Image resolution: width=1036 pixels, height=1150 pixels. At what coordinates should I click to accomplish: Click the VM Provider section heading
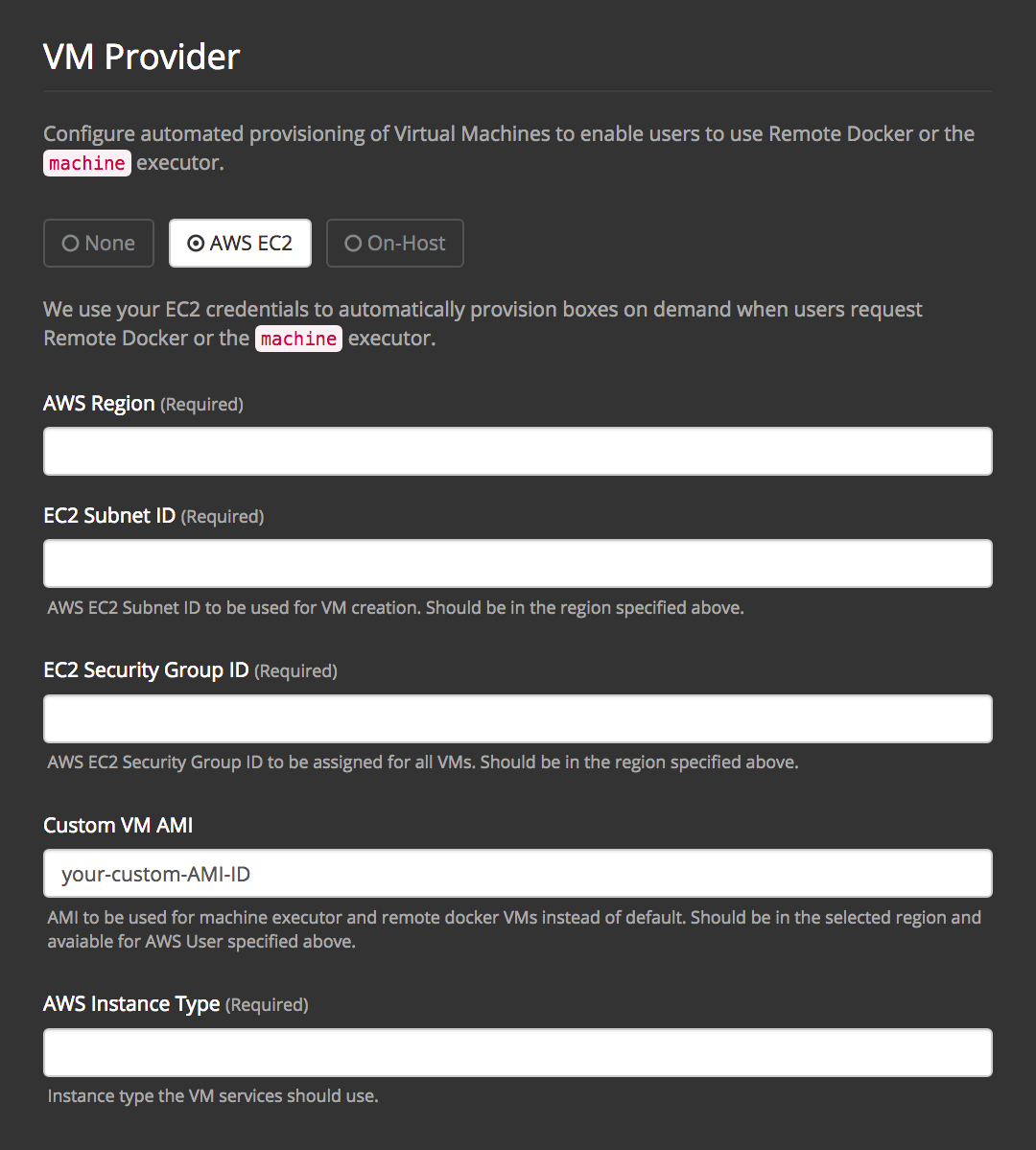[142, 57]
